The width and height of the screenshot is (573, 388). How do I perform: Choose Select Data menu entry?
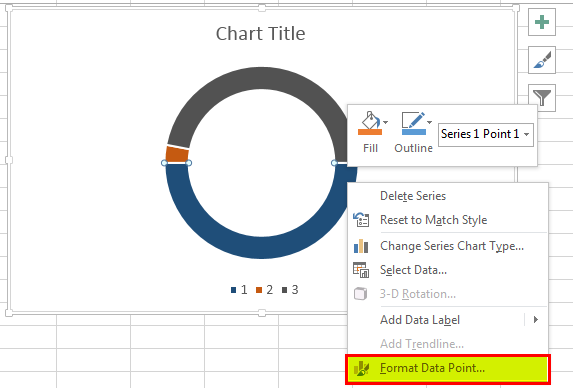(448, 270)
